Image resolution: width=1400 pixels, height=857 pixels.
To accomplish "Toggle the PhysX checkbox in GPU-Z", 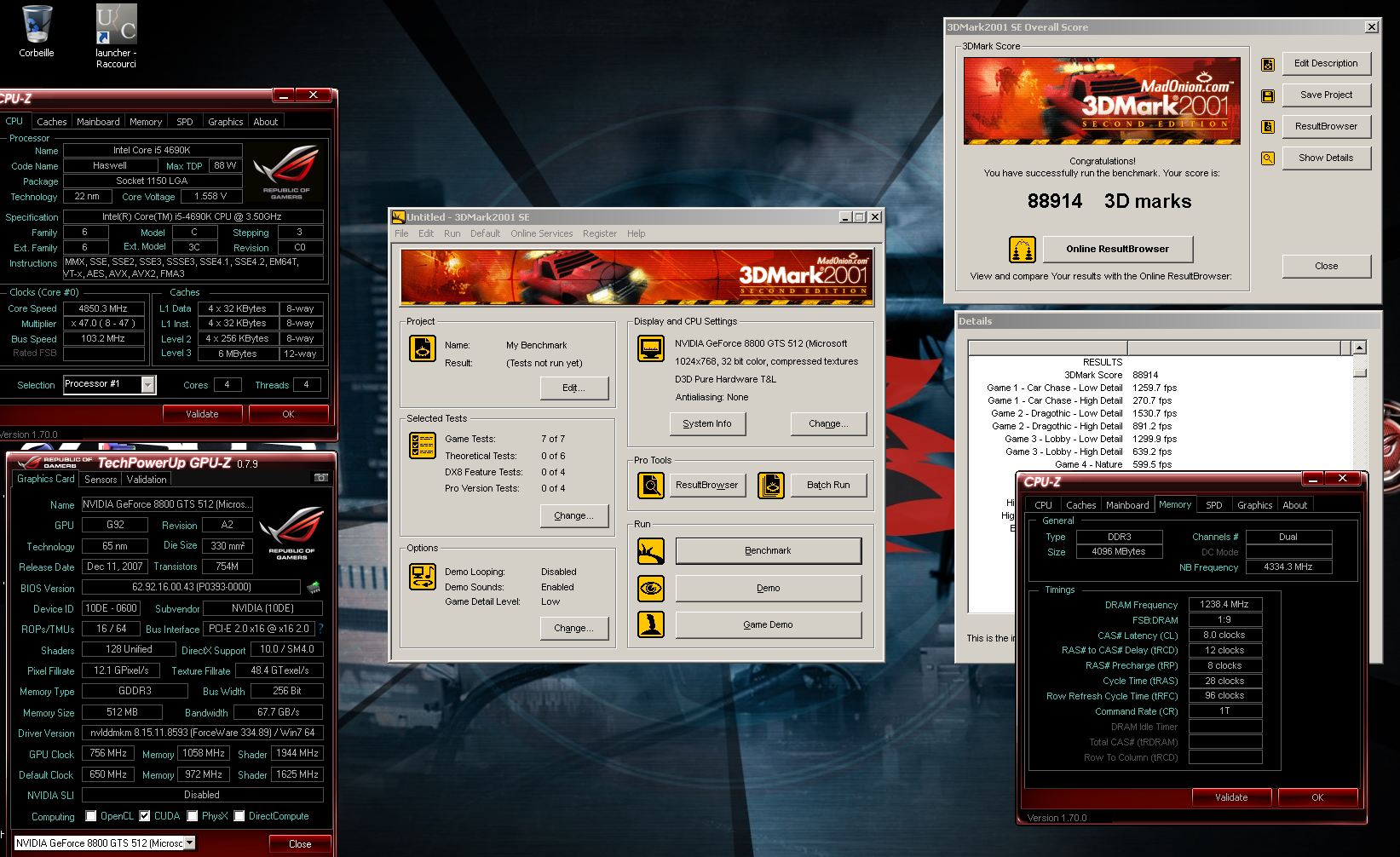I will [193, 816].
